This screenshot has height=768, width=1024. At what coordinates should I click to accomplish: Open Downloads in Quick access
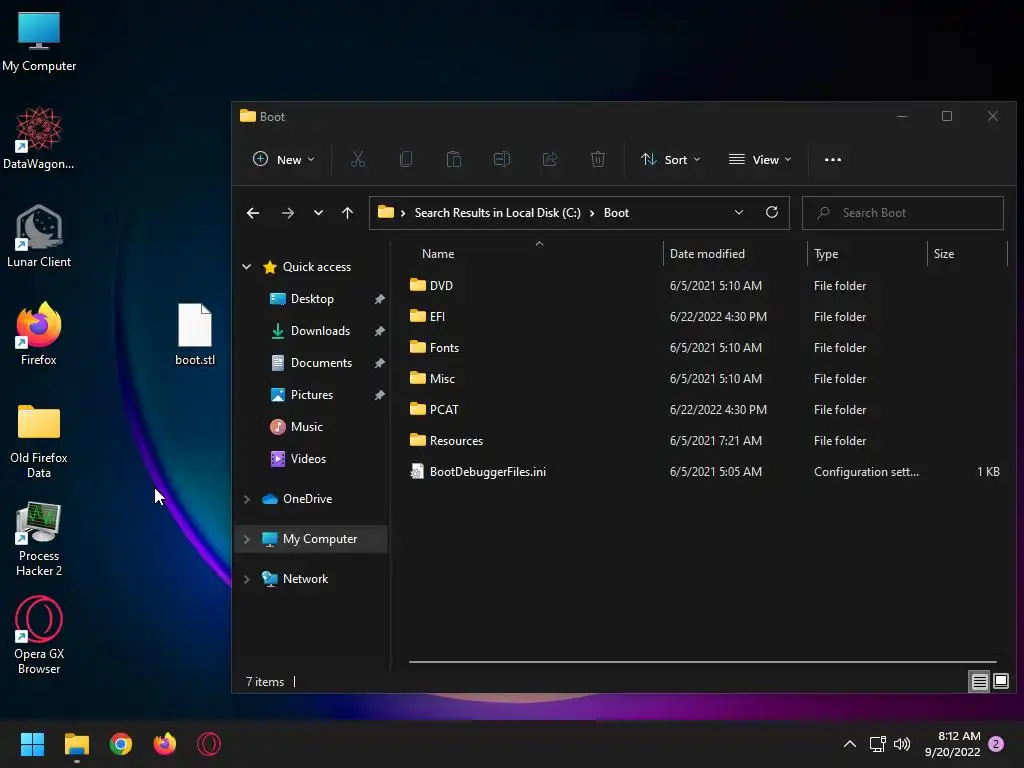(320, 330)
